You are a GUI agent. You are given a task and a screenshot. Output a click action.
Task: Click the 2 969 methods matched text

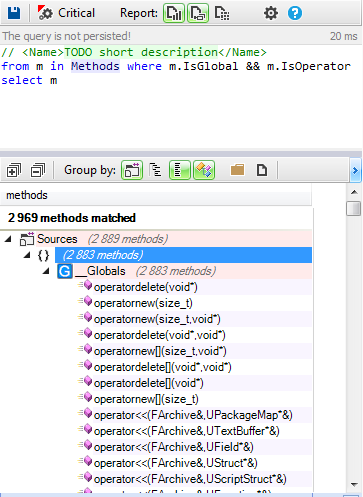click(72, 218)
